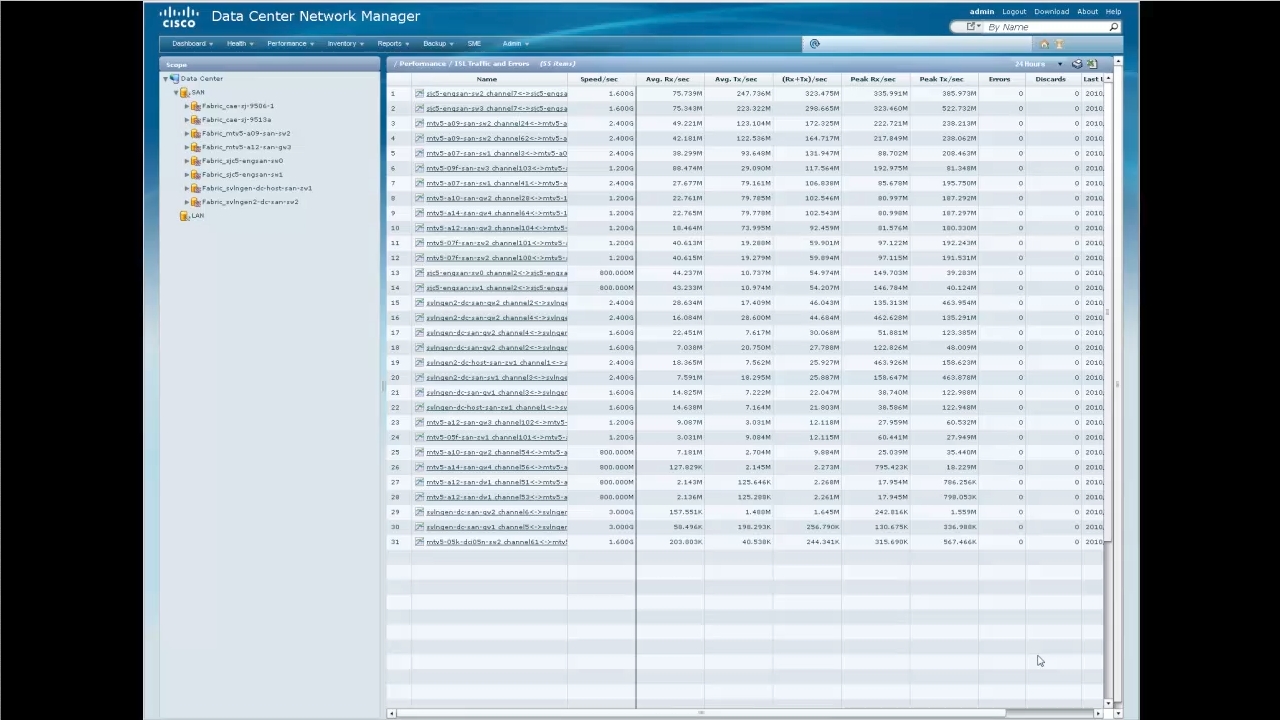Open the search type dropdown arrow
Image resolution: width=1280 pixels, height=720 pixels.
(x=978, y=26)
